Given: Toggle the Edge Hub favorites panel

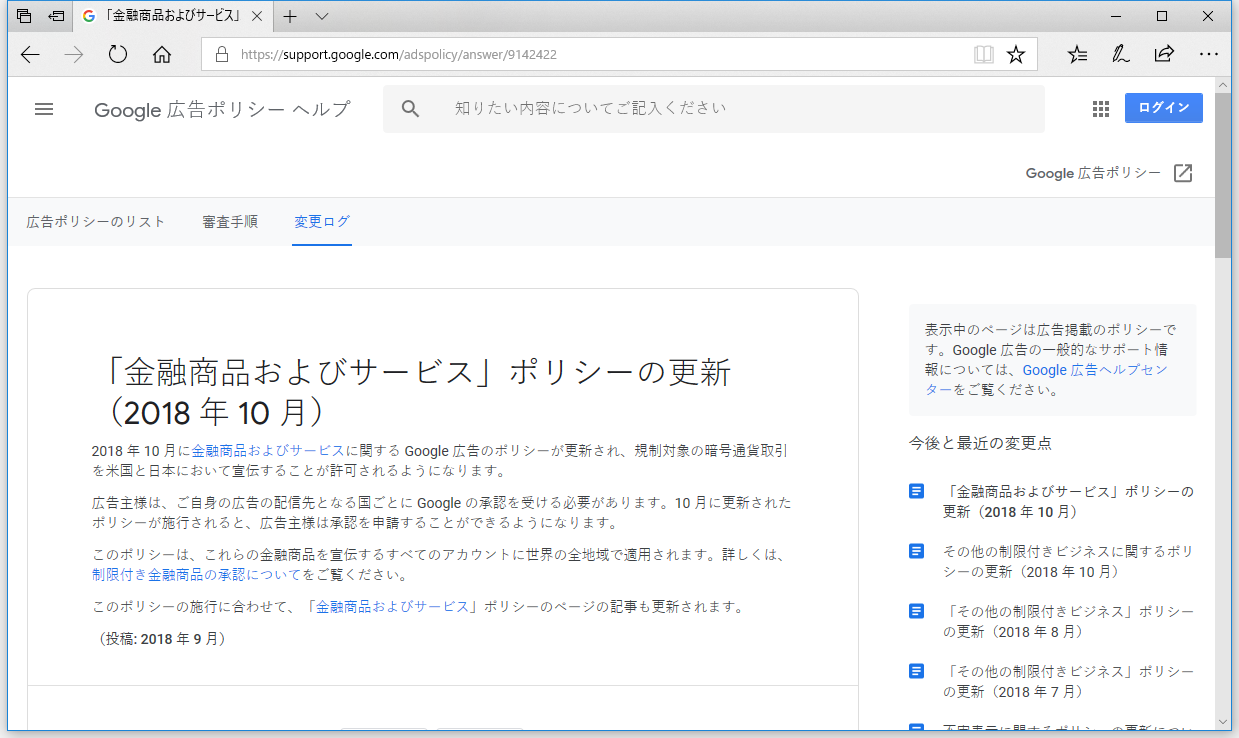Looking at the screenshot, I should [x=1076, y=55].
